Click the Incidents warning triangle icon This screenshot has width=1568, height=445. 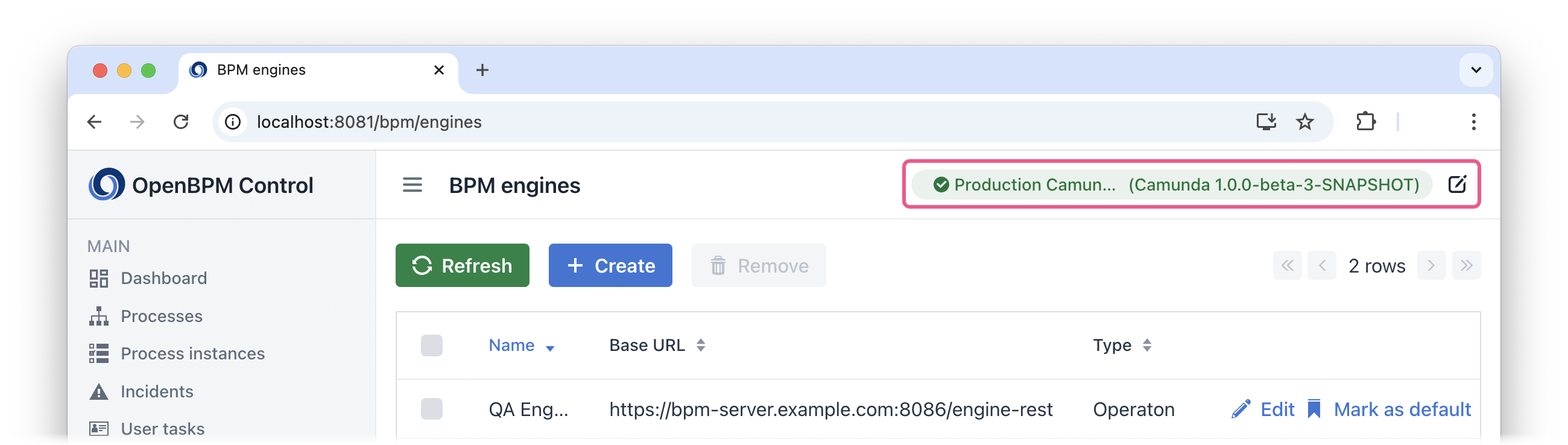coord(99,391)
